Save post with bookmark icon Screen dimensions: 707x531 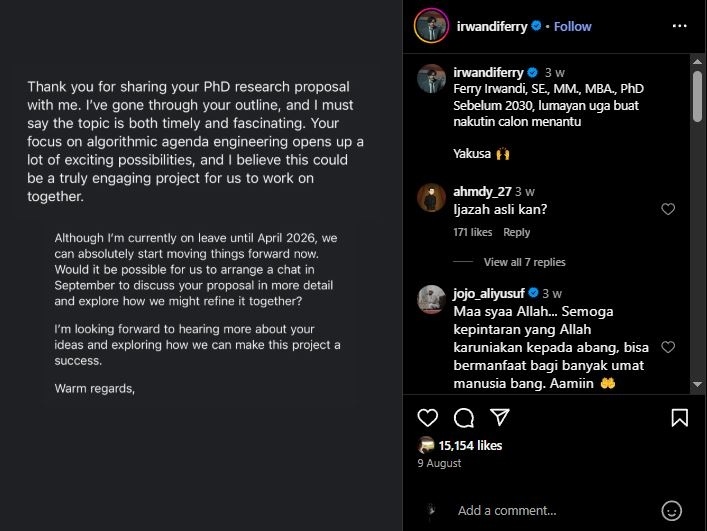(x=679, y=418)
